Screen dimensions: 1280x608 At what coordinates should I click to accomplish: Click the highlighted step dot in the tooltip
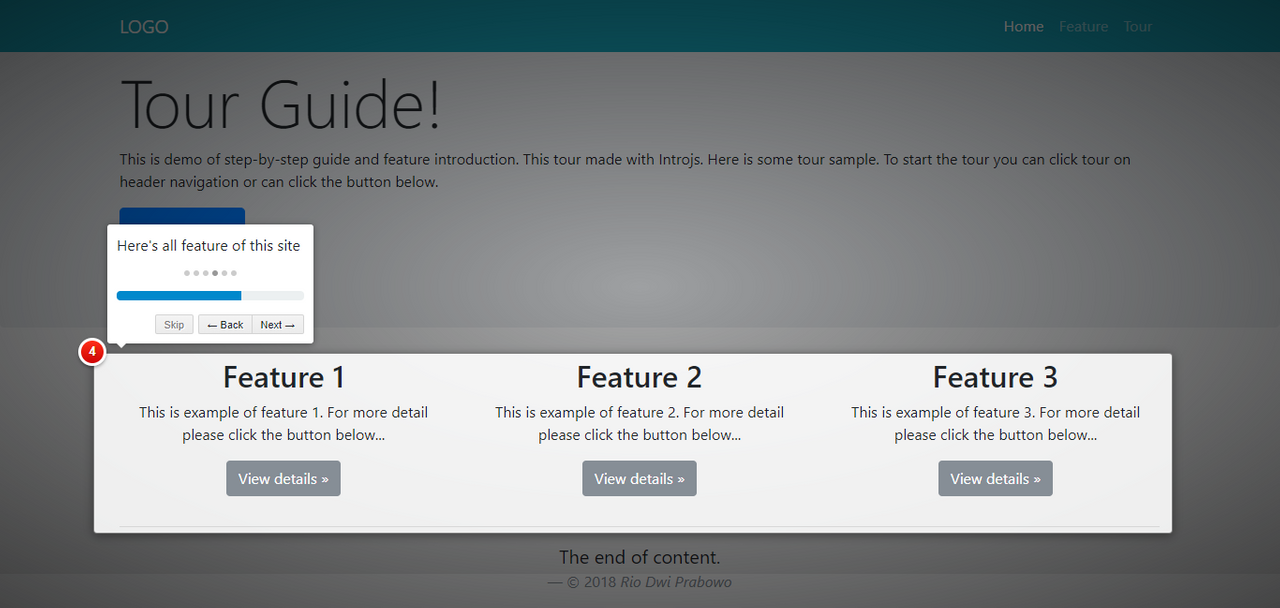[214, 272]
